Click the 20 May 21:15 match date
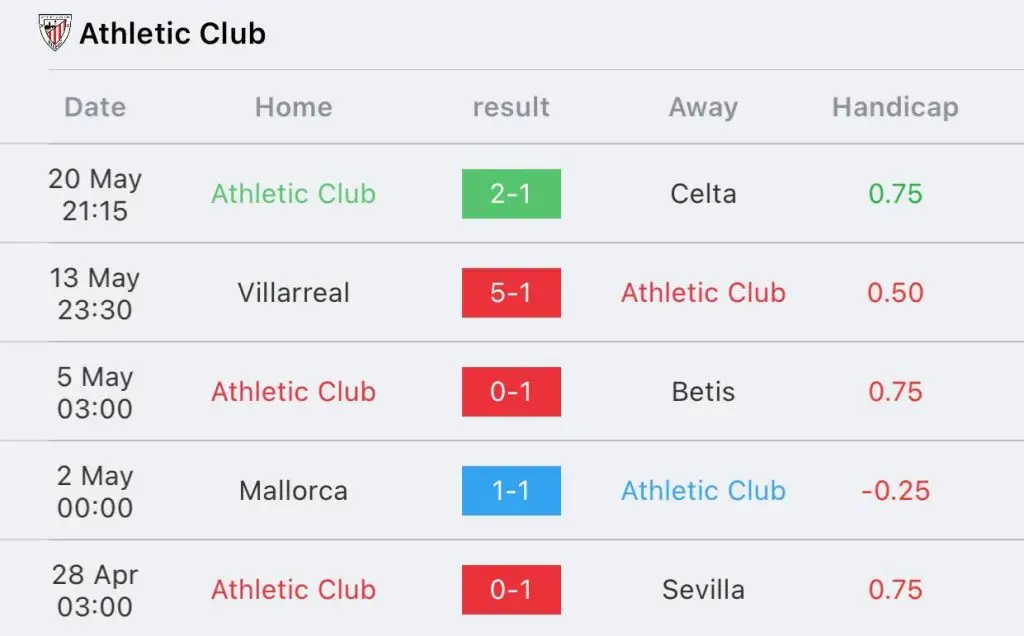The width and height of the screenshot is (1024, 636). 95,195
